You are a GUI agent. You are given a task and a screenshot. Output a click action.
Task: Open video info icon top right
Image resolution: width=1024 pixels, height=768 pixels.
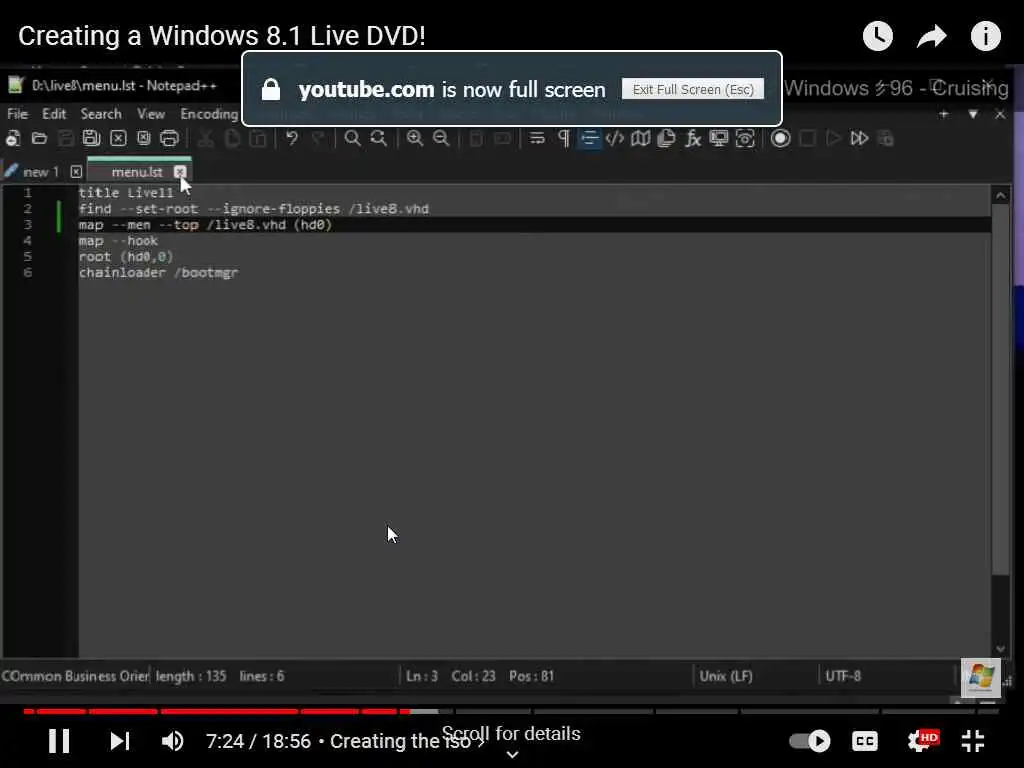(x=985, y=36)
